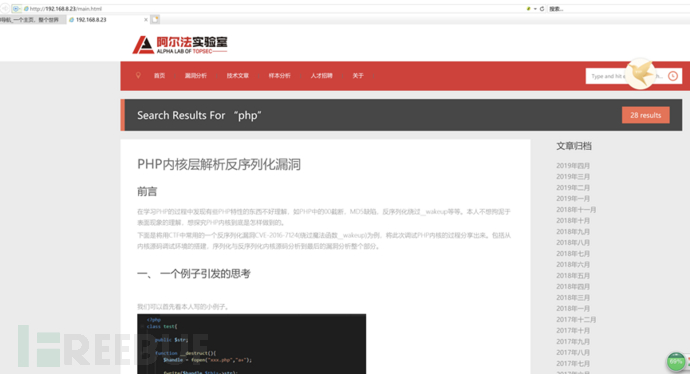Image resolution: width=690 pixels, height=374 pixels.
Task: Go to 人才招聘 page
Action: 321,76
